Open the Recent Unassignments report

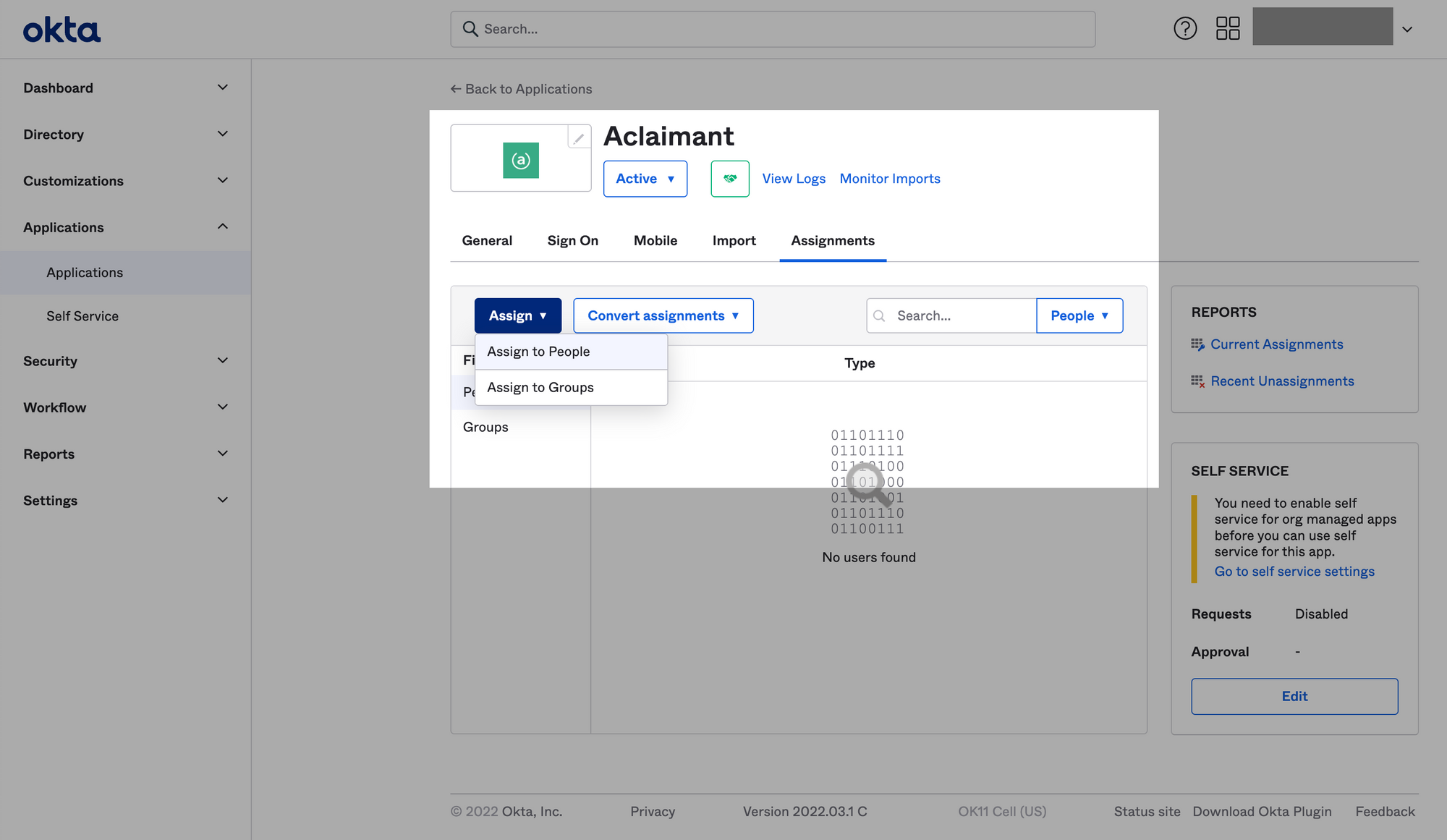[1282, 381]
